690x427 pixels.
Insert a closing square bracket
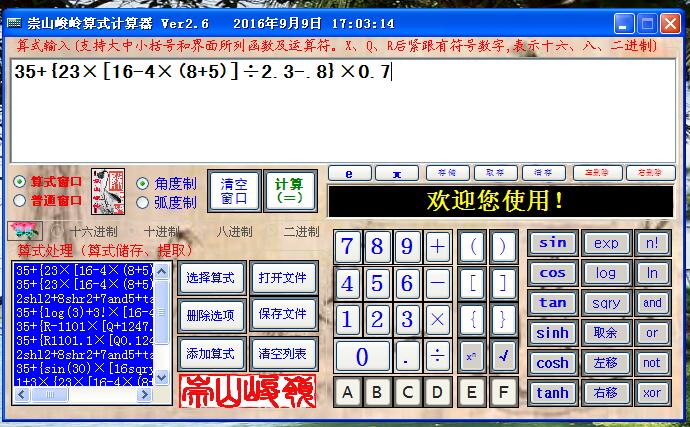pos(503,283)
